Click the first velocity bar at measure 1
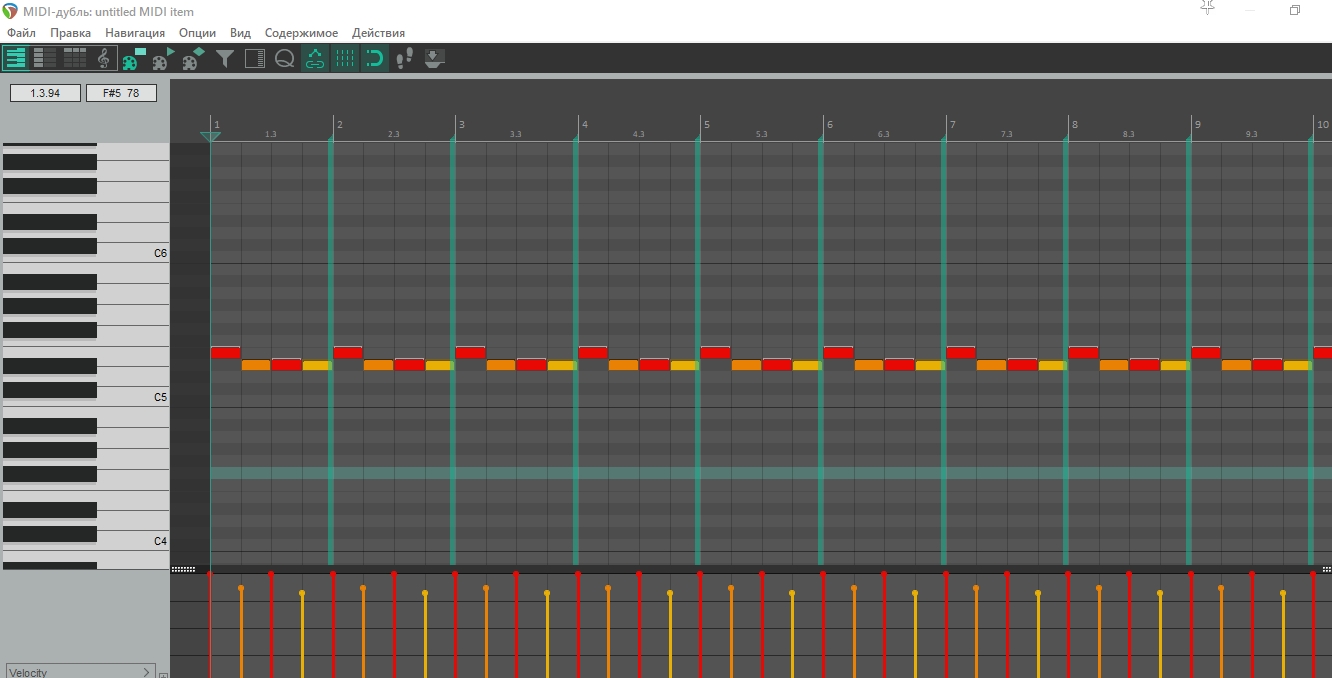Viewport: 1332px width, 678px height. click(x=210, y=625)
